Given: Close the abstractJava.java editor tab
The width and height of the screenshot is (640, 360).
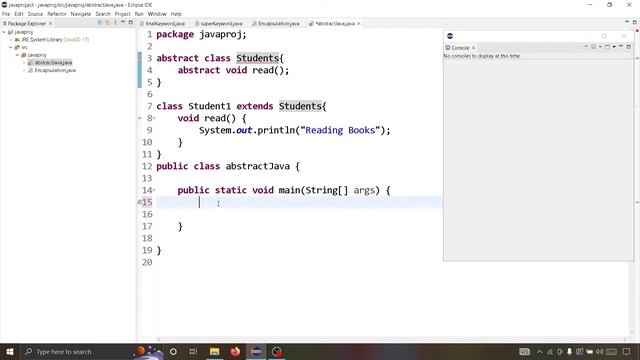Looking at the screenshot, I should [359, 24].
